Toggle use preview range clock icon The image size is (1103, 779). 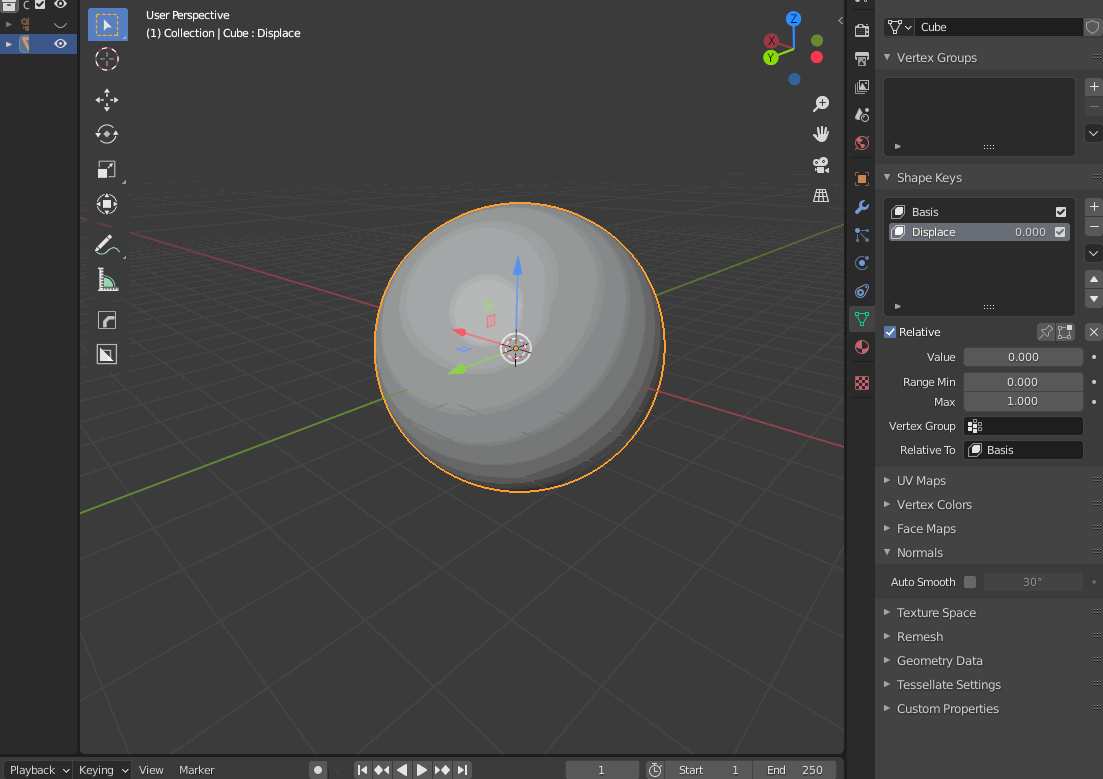click(x=655, y=770)
